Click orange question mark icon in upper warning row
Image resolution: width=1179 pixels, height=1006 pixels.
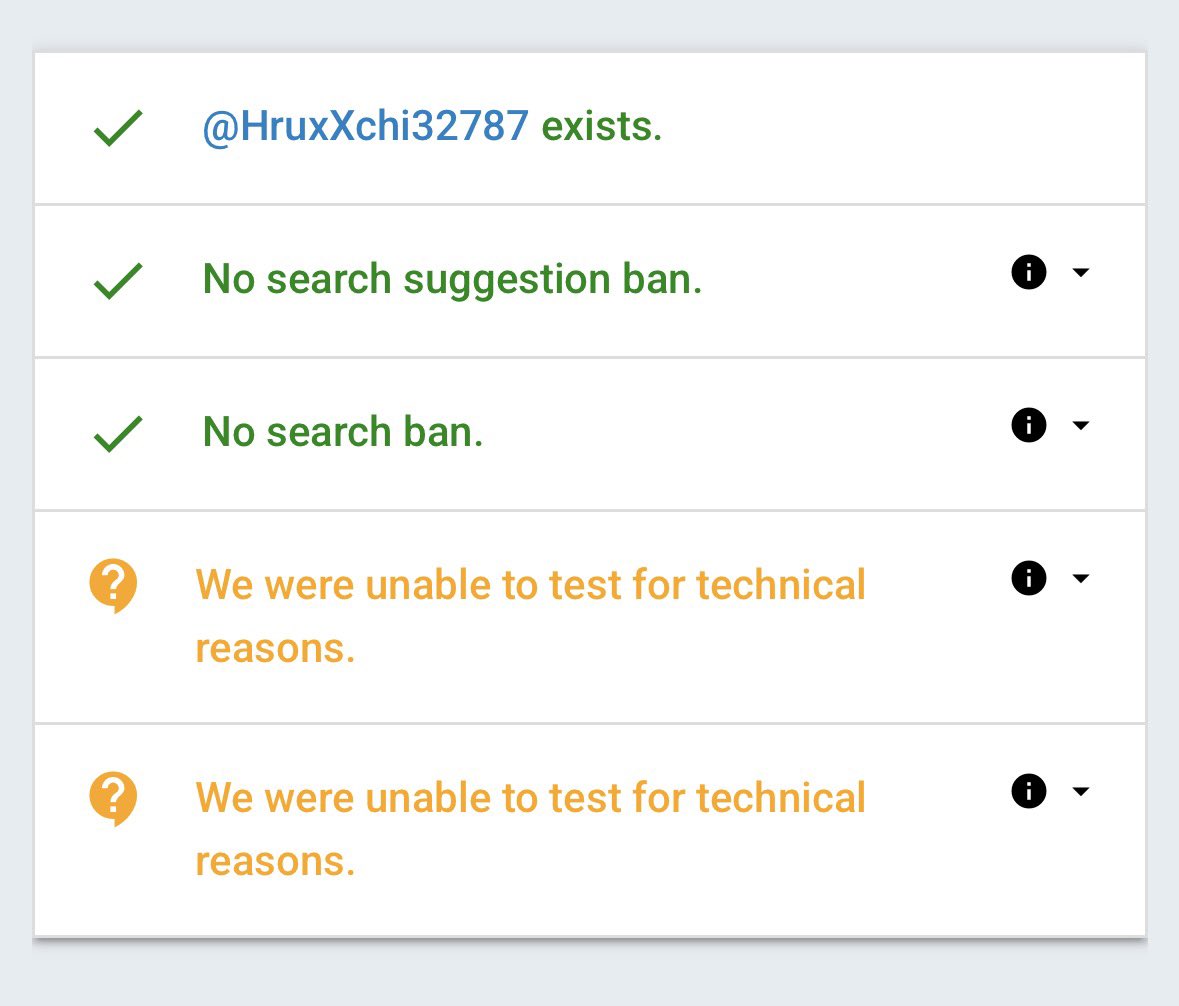tap(113, 584)
